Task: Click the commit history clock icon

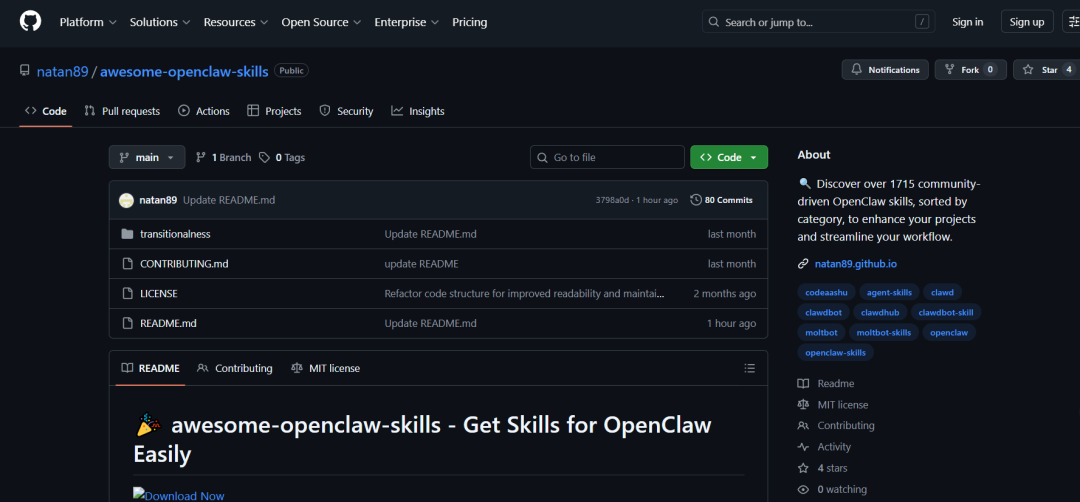Action: 696,200
